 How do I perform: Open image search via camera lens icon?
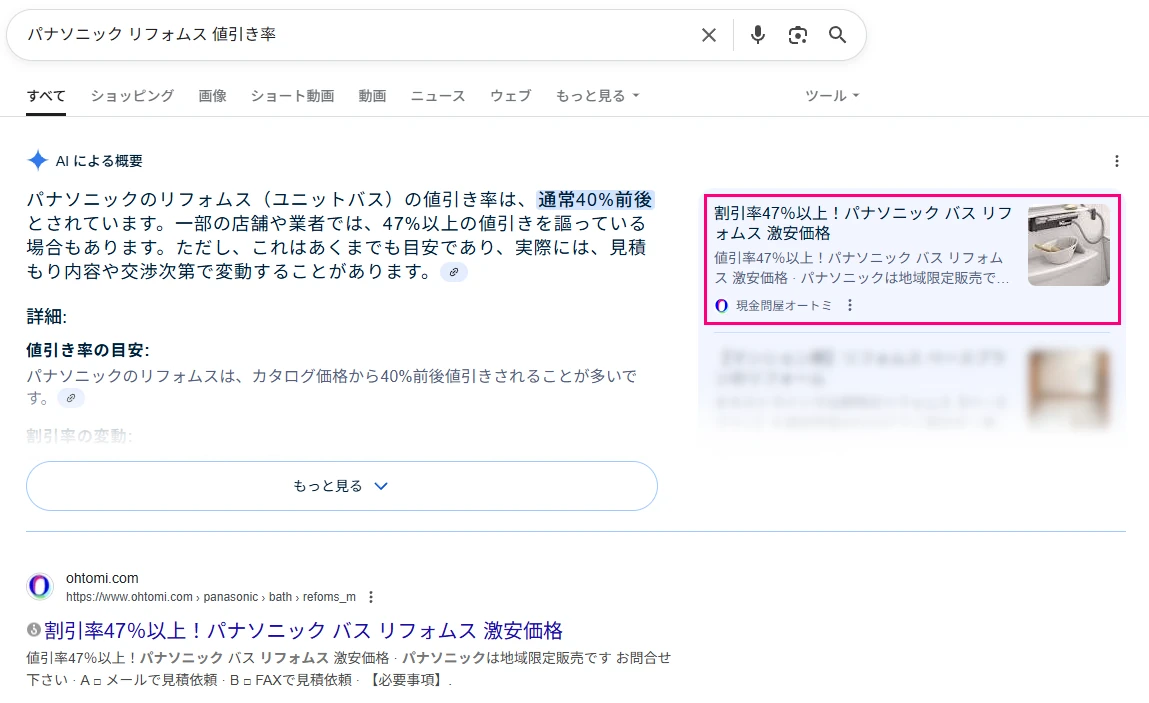(797, 35)
